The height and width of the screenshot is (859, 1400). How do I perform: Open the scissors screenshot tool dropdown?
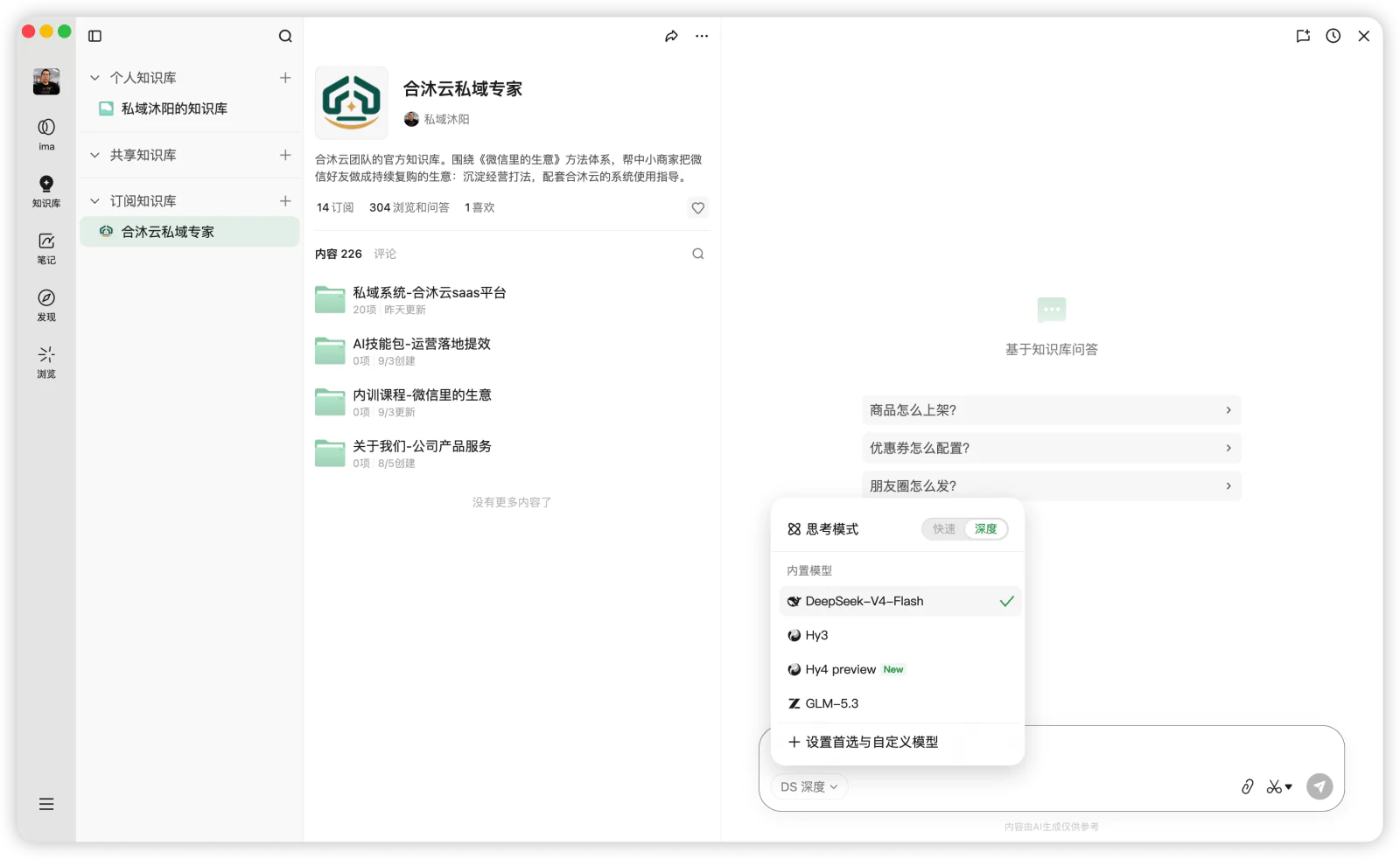pos(1279,786)
